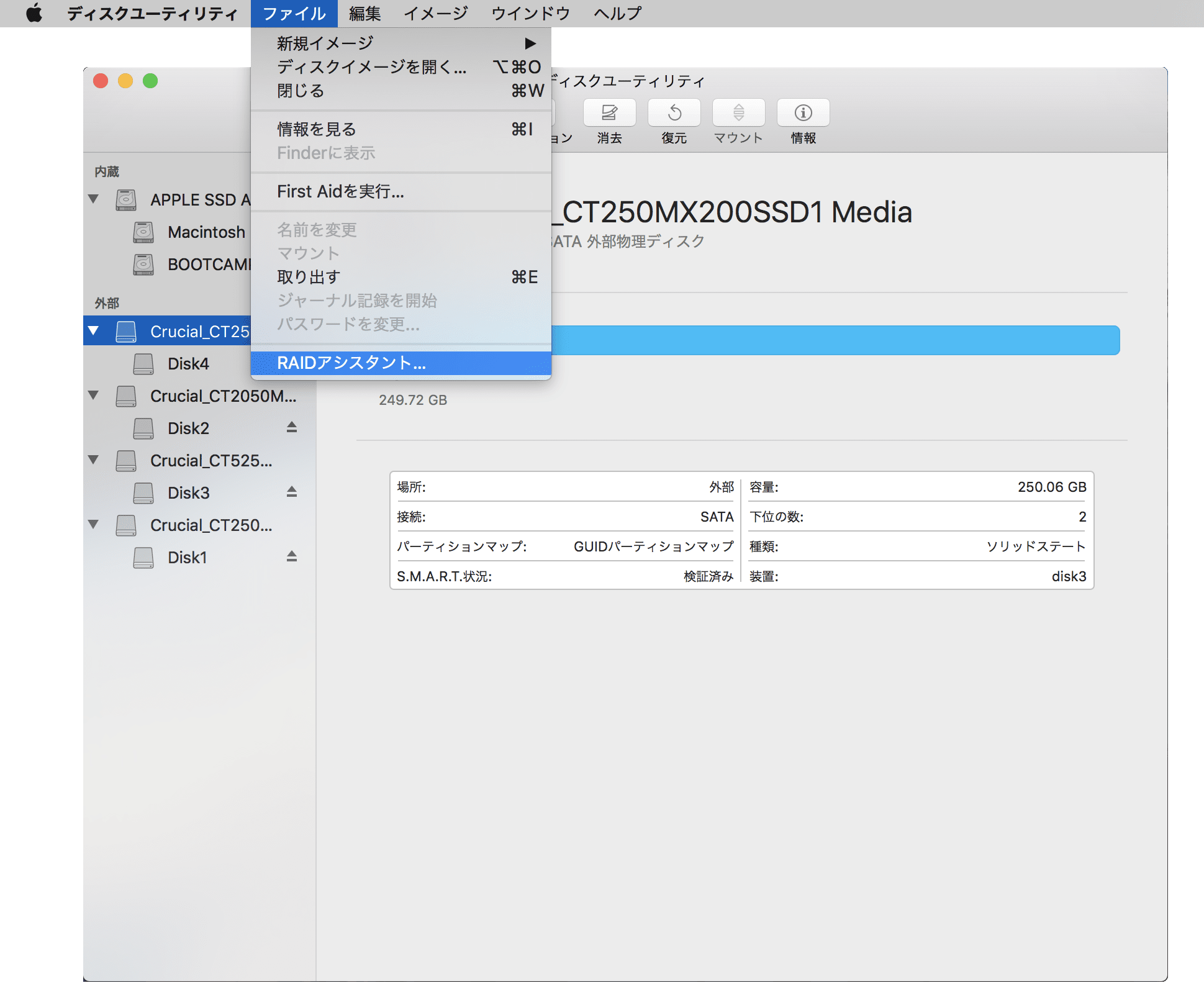1204x1006 pixels.
Task: Choose 取り出す menu item
Action: point(401,277)
